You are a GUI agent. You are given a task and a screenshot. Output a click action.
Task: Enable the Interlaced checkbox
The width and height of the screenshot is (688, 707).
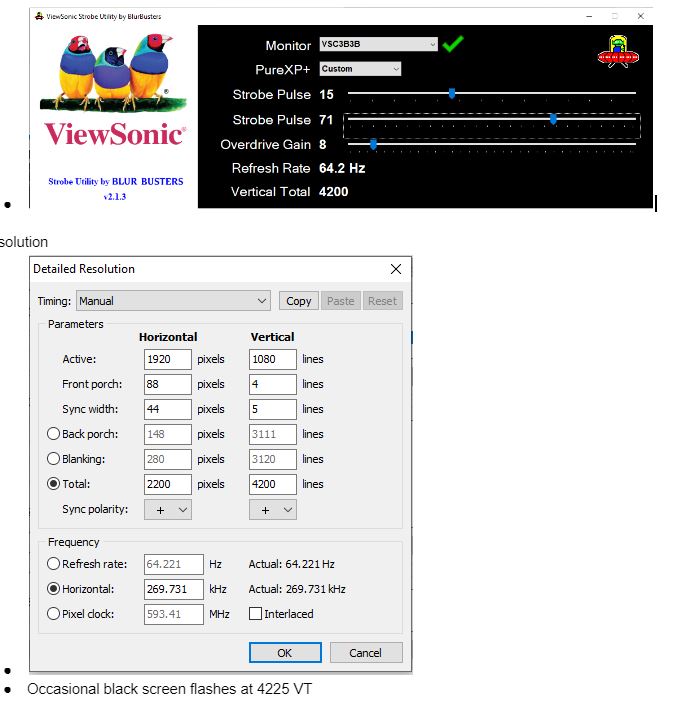(x=256, y=614)
